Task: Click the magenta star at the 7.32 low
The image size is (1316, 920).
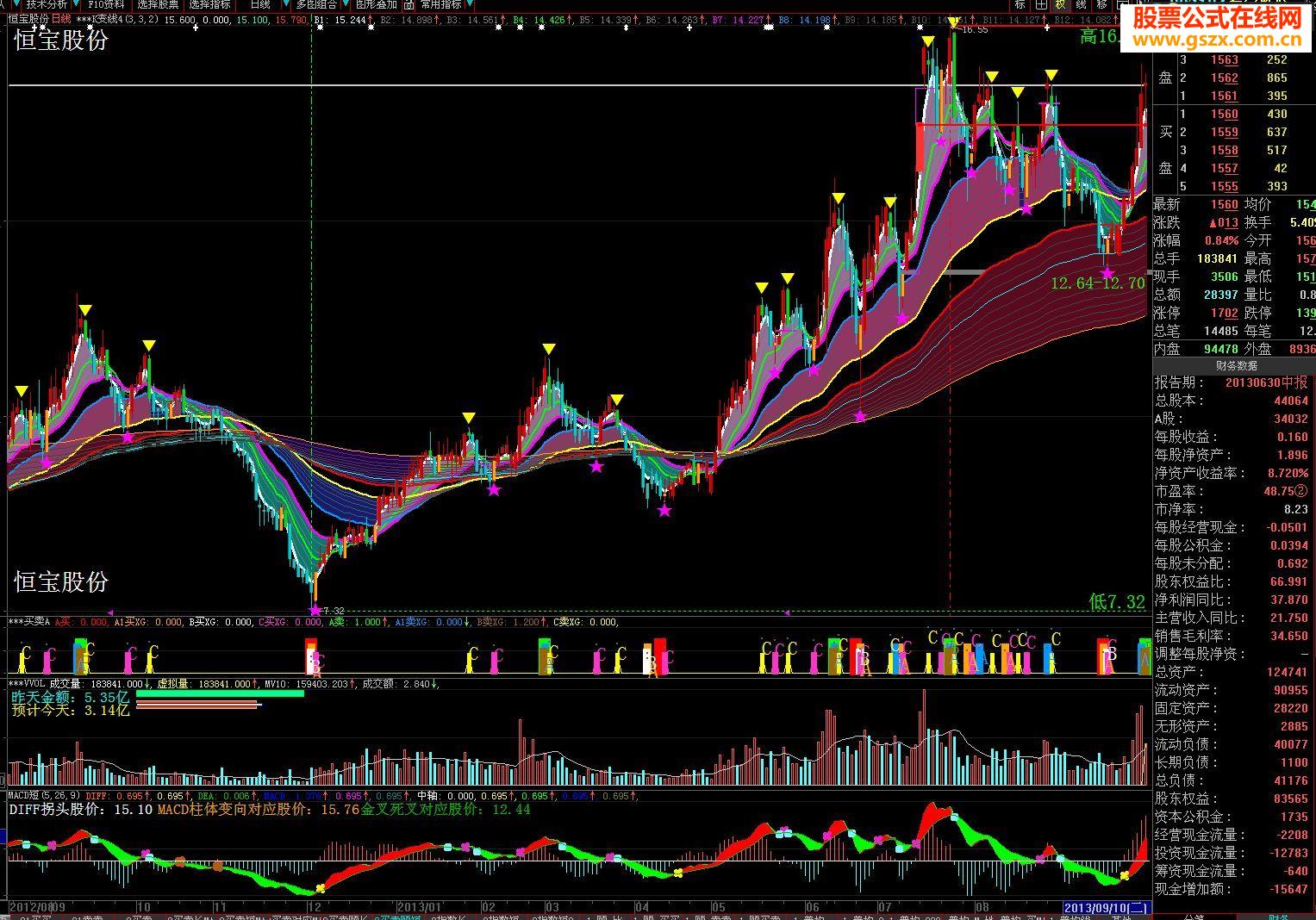Action: pyautogui.click(x=315, y=610)
